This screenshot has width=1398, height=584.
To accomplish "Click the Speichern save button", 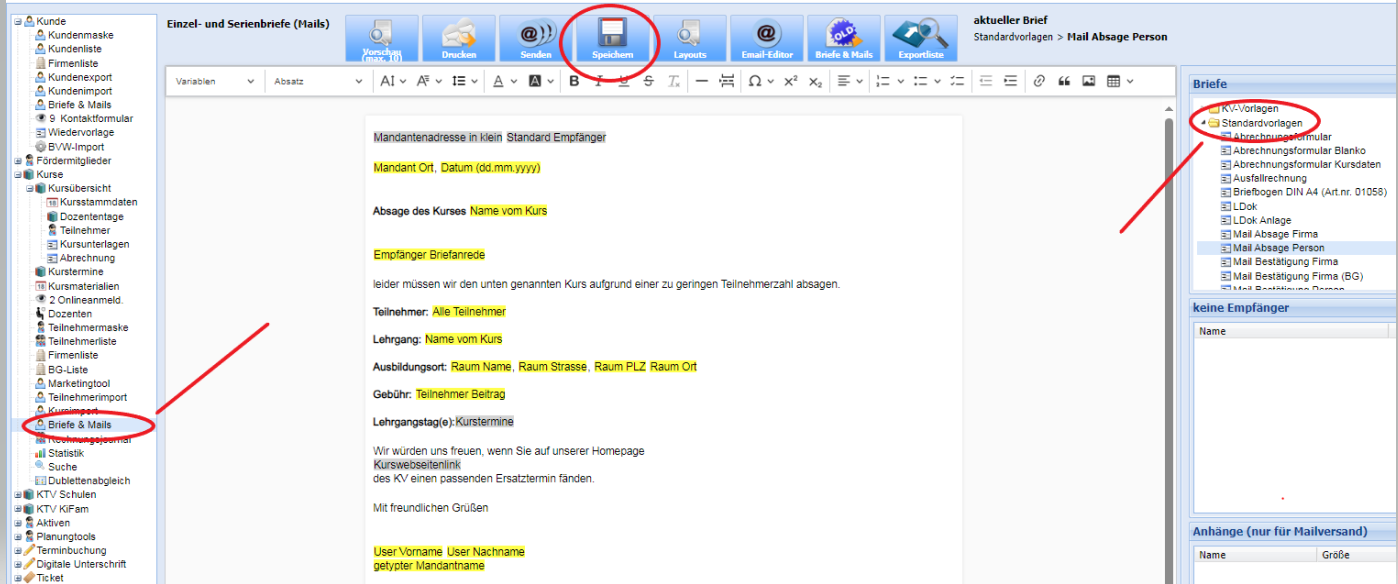I will pos(612,40).
